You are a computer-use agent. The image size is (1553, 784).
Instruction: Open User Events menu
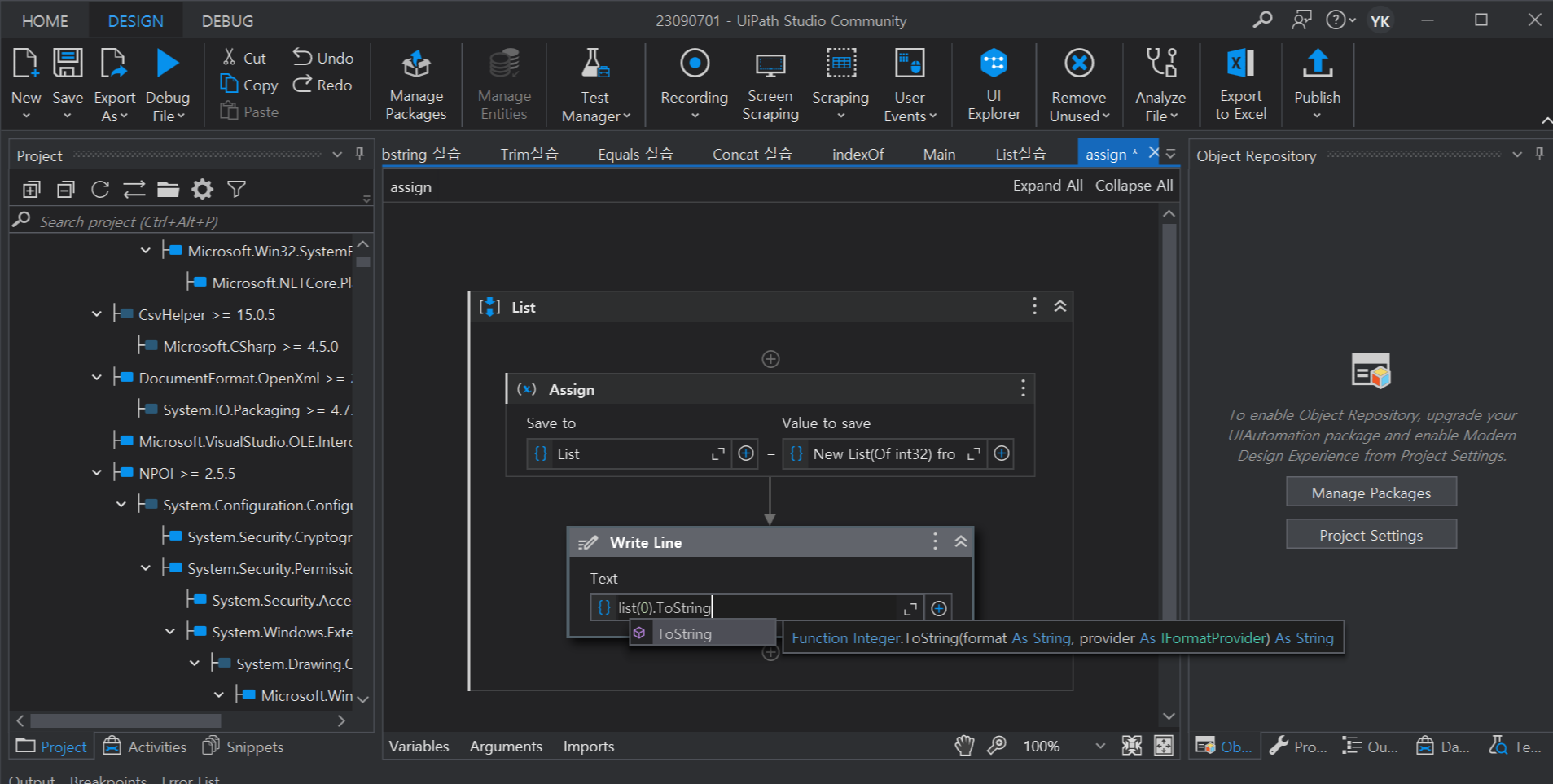(910, 84)
